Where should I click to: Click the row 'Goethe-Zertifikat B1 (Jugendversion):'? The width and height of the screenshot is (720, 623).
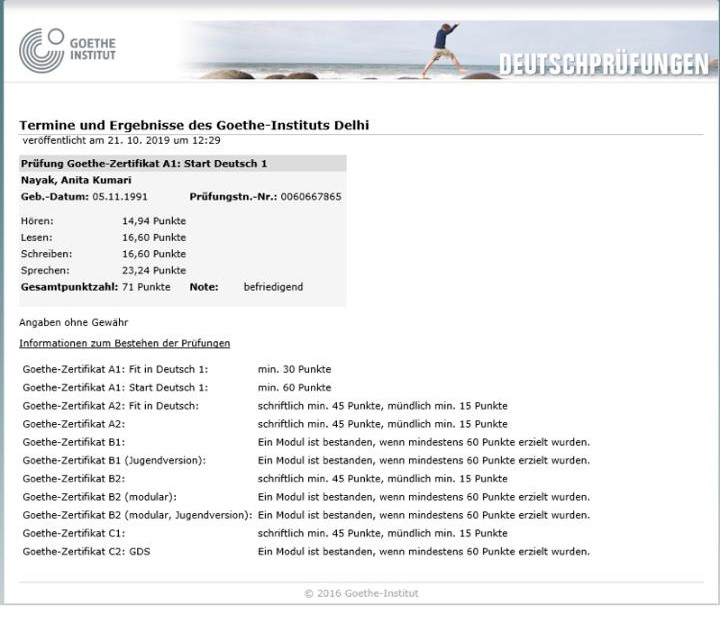point(114,460)
